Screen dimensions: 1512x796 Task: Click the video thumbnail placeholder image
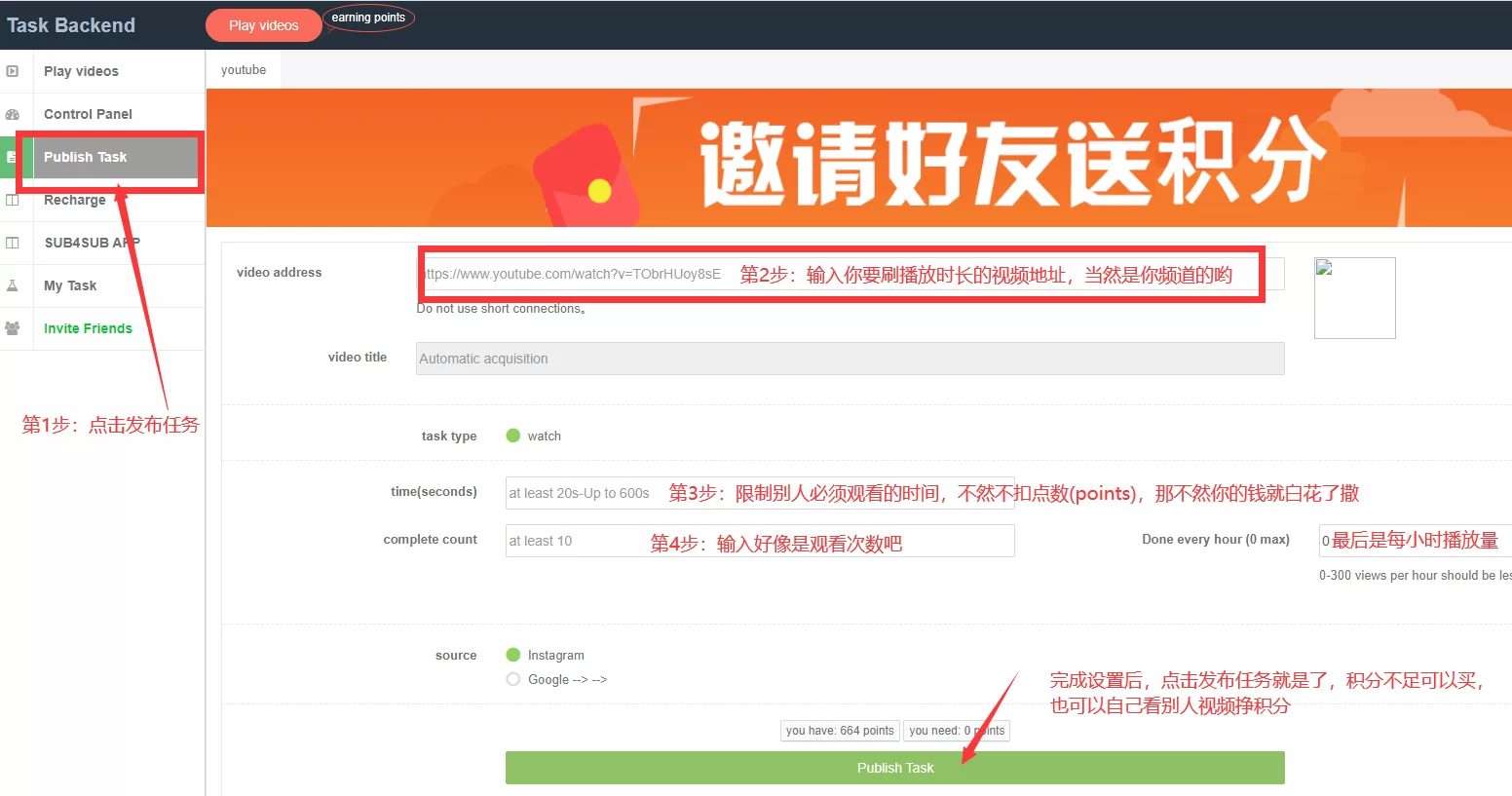[1354, 298]
